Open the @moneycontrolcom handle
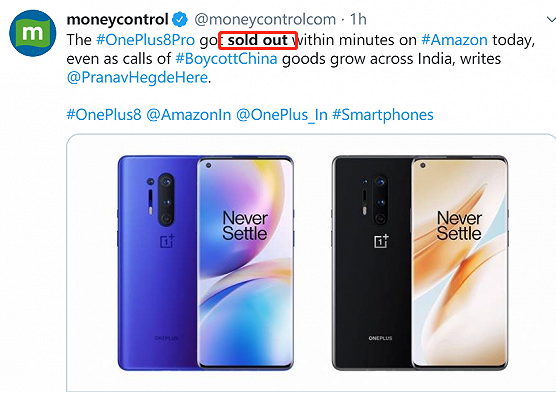This screenshot has height=397, width=556. click(265, 19)
